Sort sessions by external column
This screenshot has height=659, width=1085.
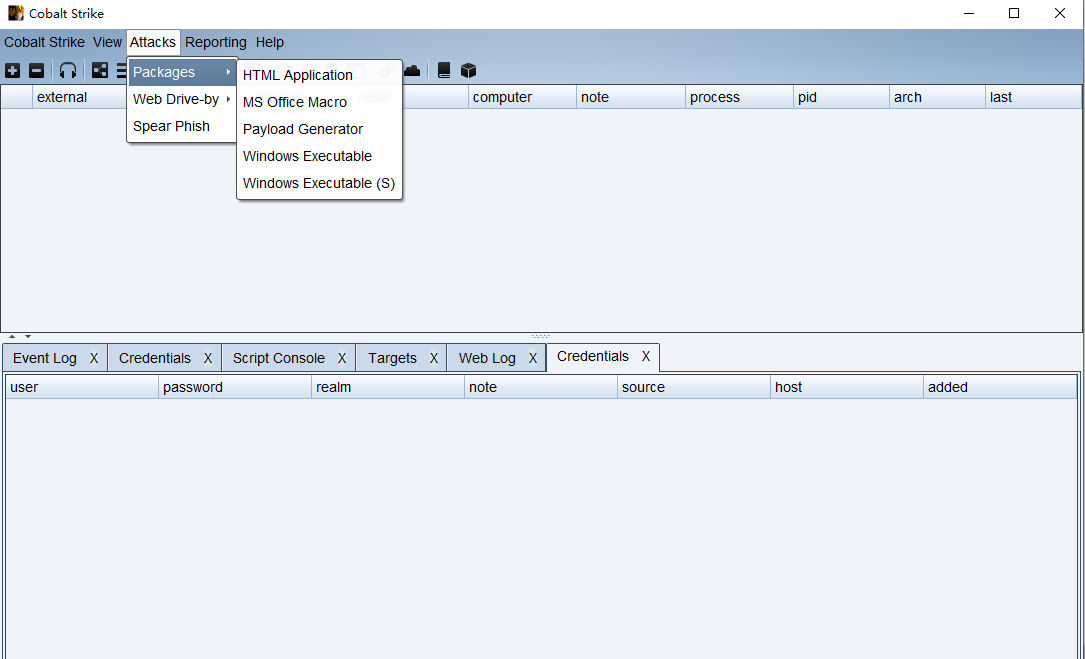point(87,97)
